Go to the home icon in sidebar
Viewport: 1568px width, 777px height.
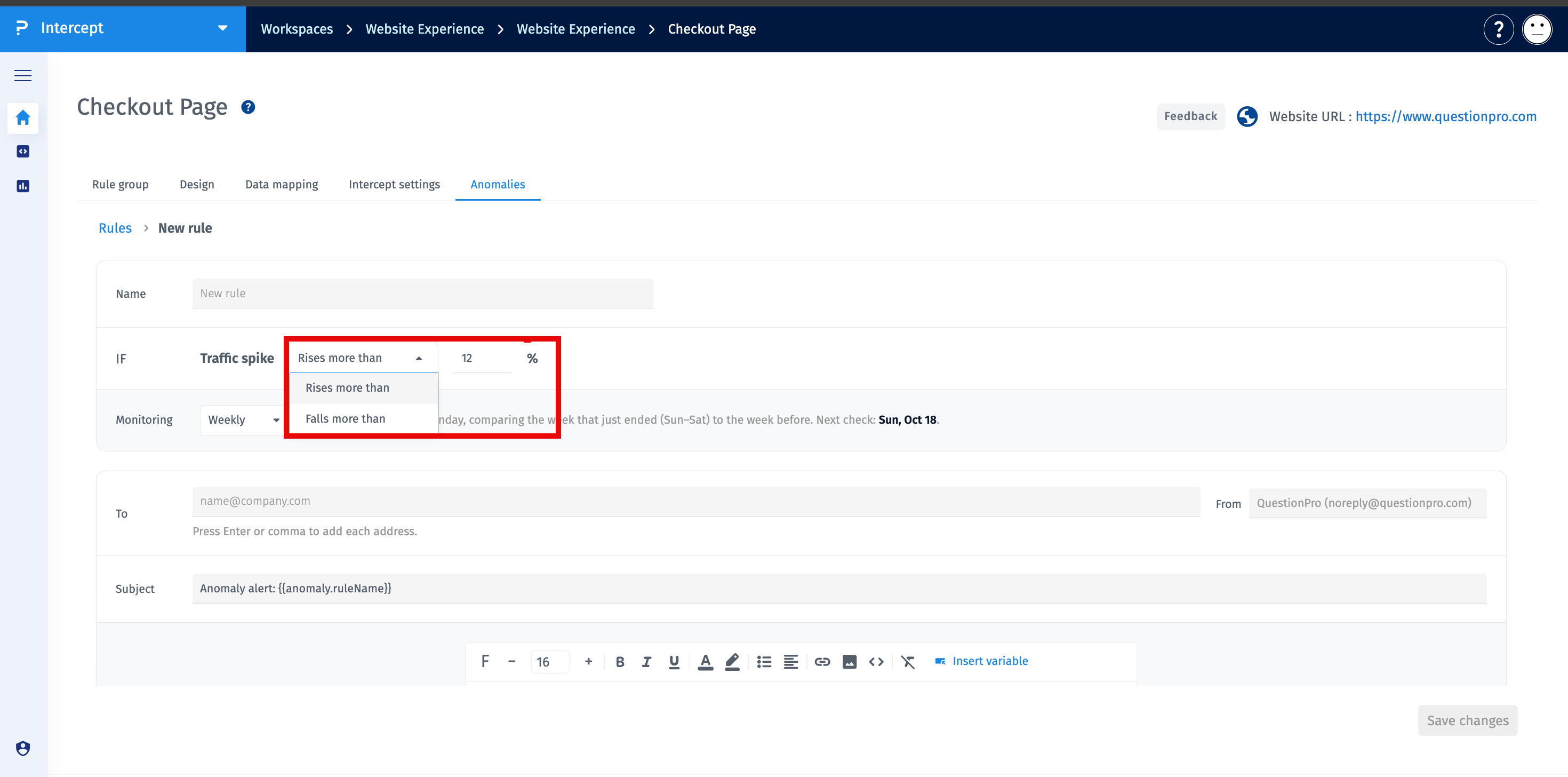[22, 117]
